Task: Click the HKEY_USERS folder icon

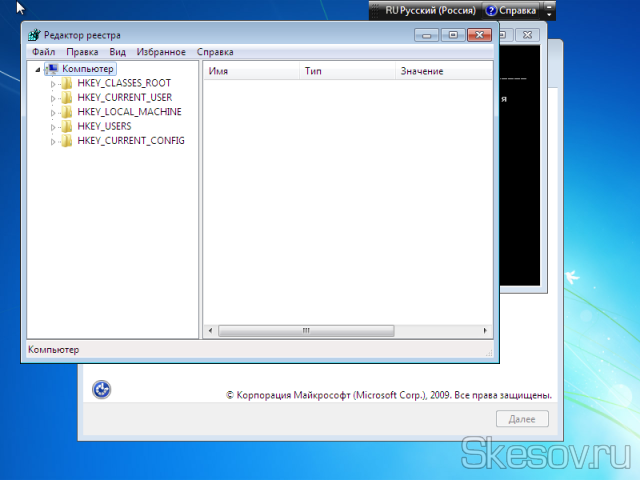Action: pos(67,127)
